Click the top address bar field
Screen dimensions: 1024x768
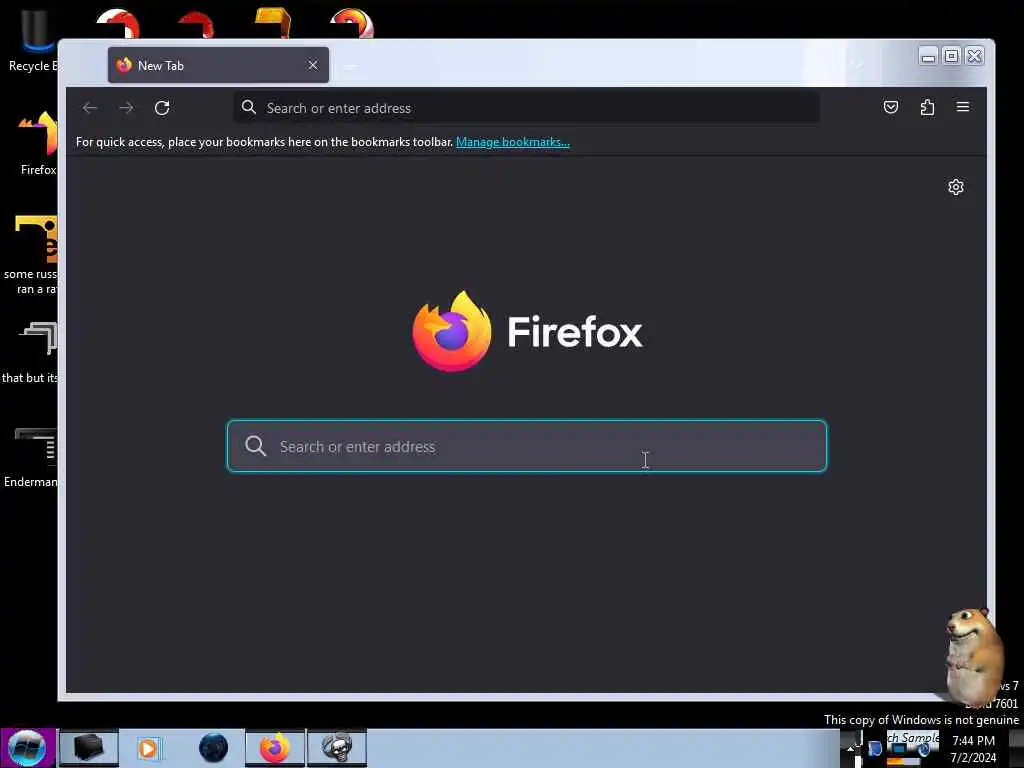pos(526,108)
